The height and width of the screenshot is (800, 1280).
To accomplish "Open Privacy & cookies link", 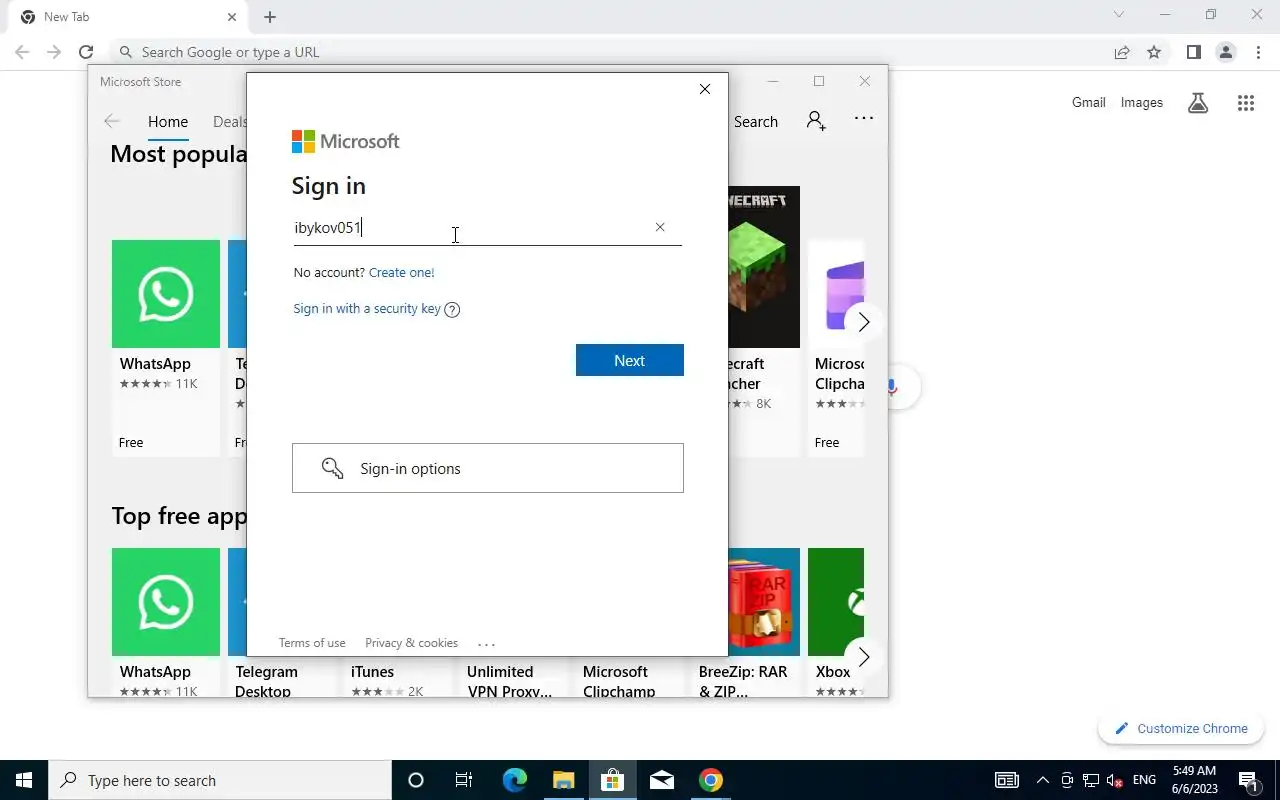I will 411,643.
